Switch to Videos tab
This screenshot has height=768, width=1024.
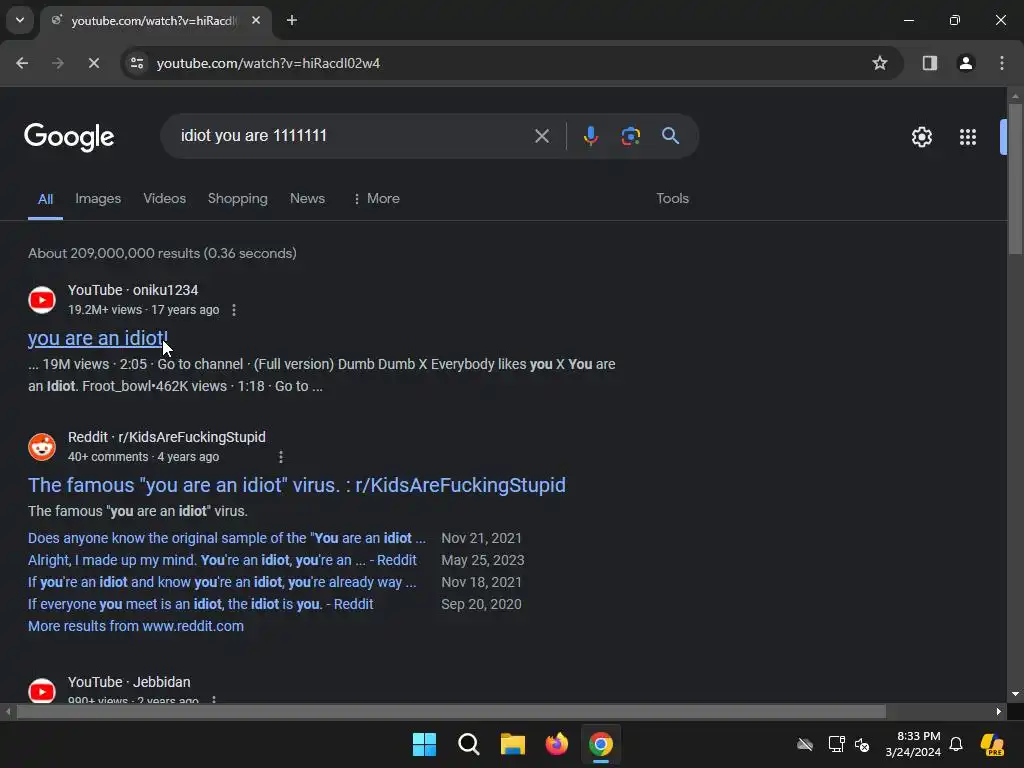pyautogui.click(x=165, y=199)
